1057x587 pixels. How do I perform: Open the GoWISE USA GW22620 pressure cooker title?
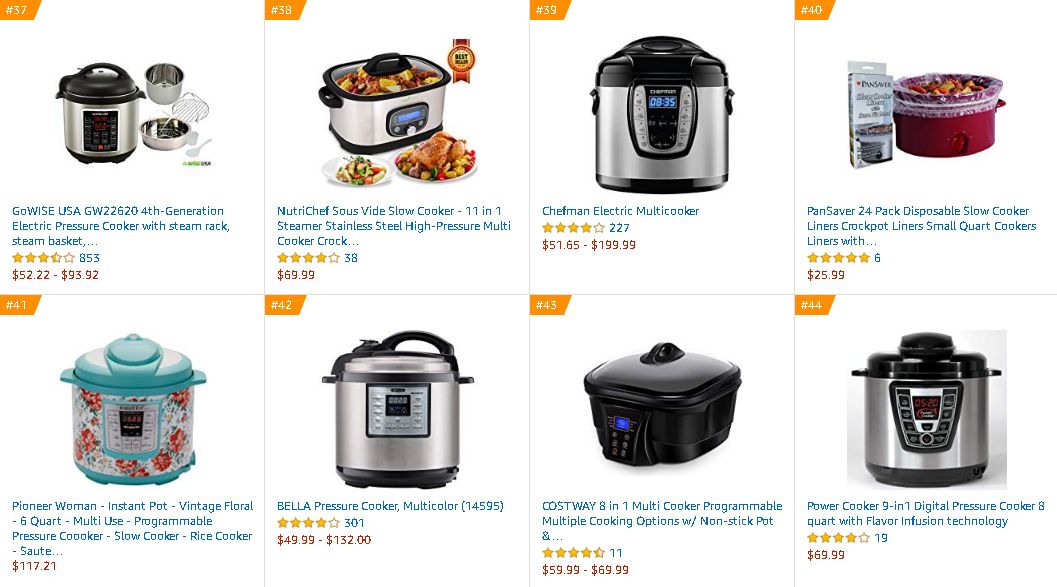pyautogui.click(x=121, y=226)
